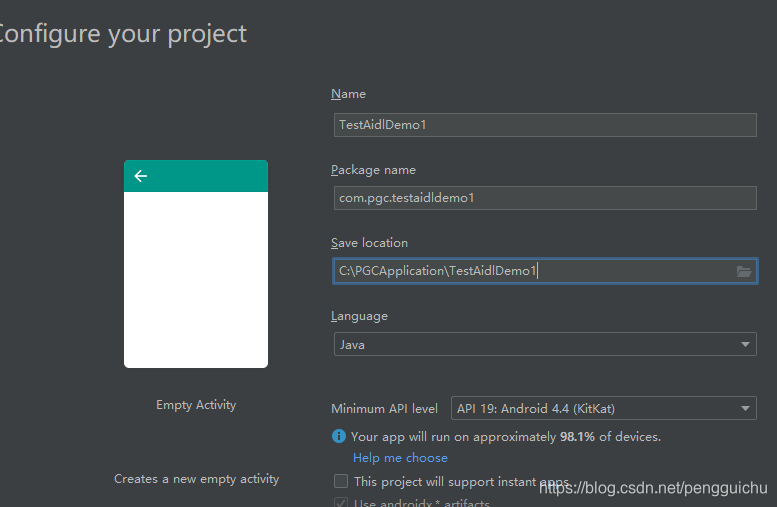Select the Empty Activity preview thumbnail
The width and height of the screenshot is (777, 507).
pyautogui.click(x=196, y=264)
